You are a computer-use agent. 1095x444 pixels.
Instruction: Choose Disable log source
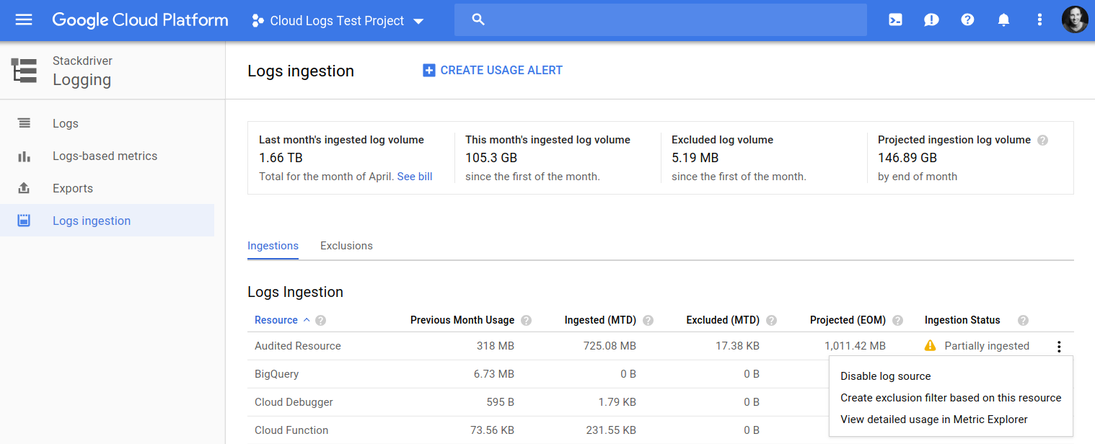coord(885,376)
